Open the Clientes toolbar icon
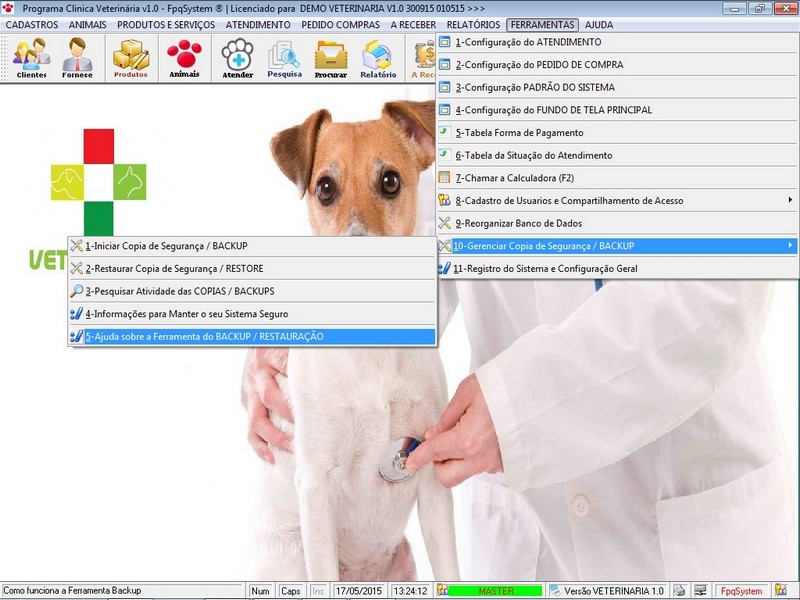800x600 pixels. (32, 58)
